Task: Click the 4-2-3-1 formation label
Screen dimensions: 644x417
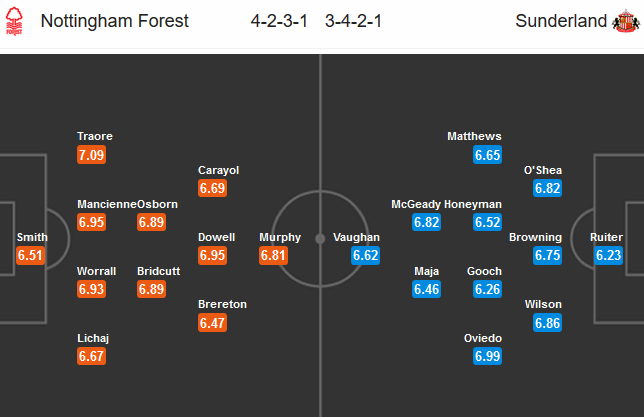Action: tap(281, 22)
